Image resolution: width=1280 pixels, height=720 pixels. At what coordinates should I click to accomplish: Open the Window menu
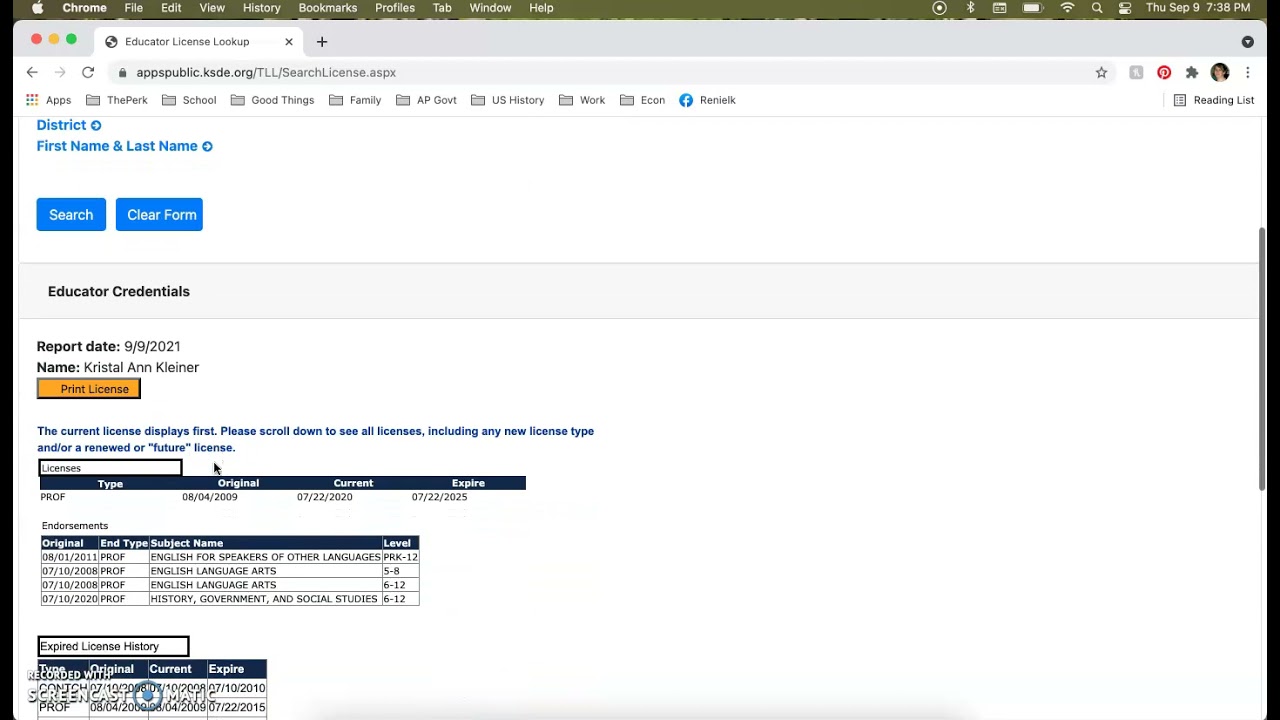[490, 8]
